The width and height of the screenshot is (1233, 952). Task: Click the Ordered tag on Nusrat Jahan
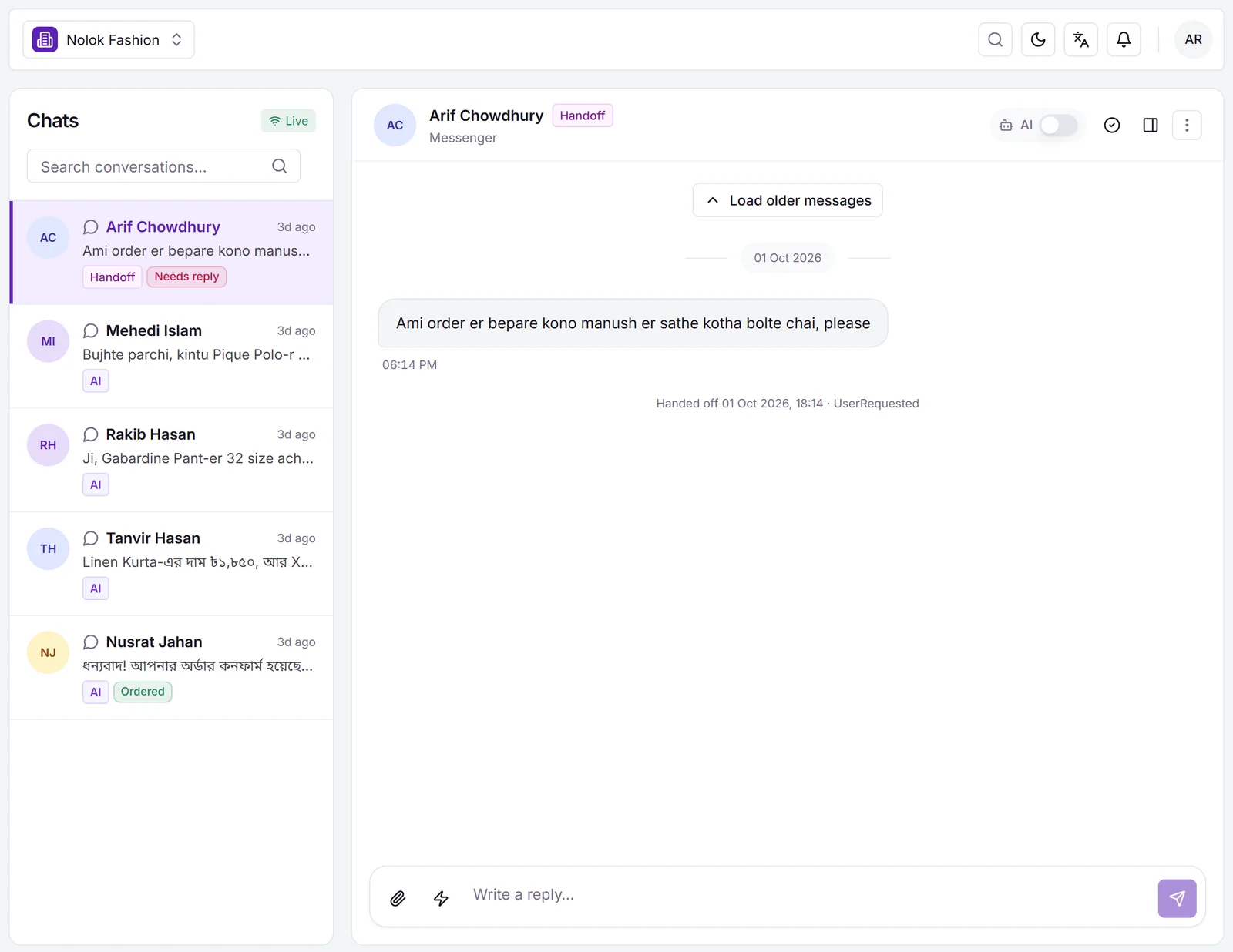coord(143,692)
